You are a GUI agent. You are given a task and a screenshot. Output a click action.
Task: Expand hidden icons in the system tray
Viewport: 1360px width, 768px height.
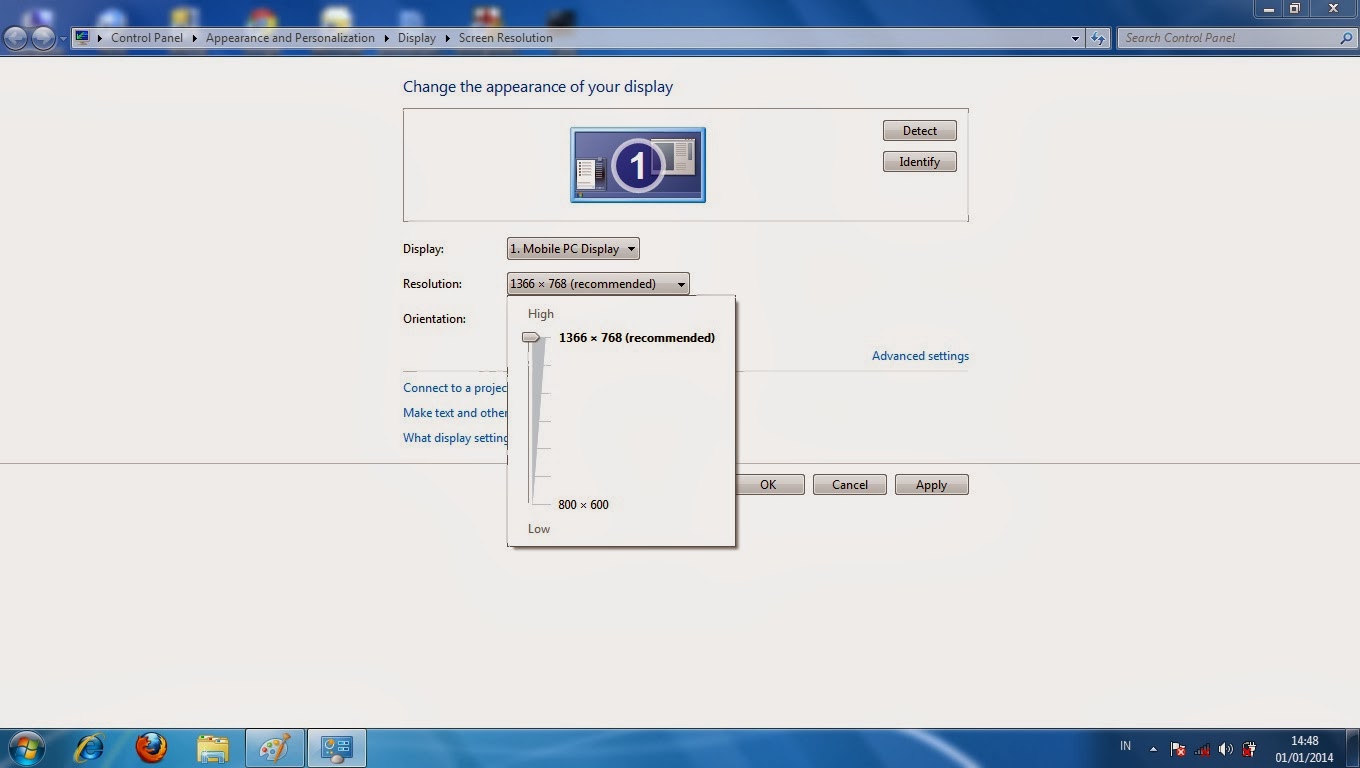coord(1153,747)
